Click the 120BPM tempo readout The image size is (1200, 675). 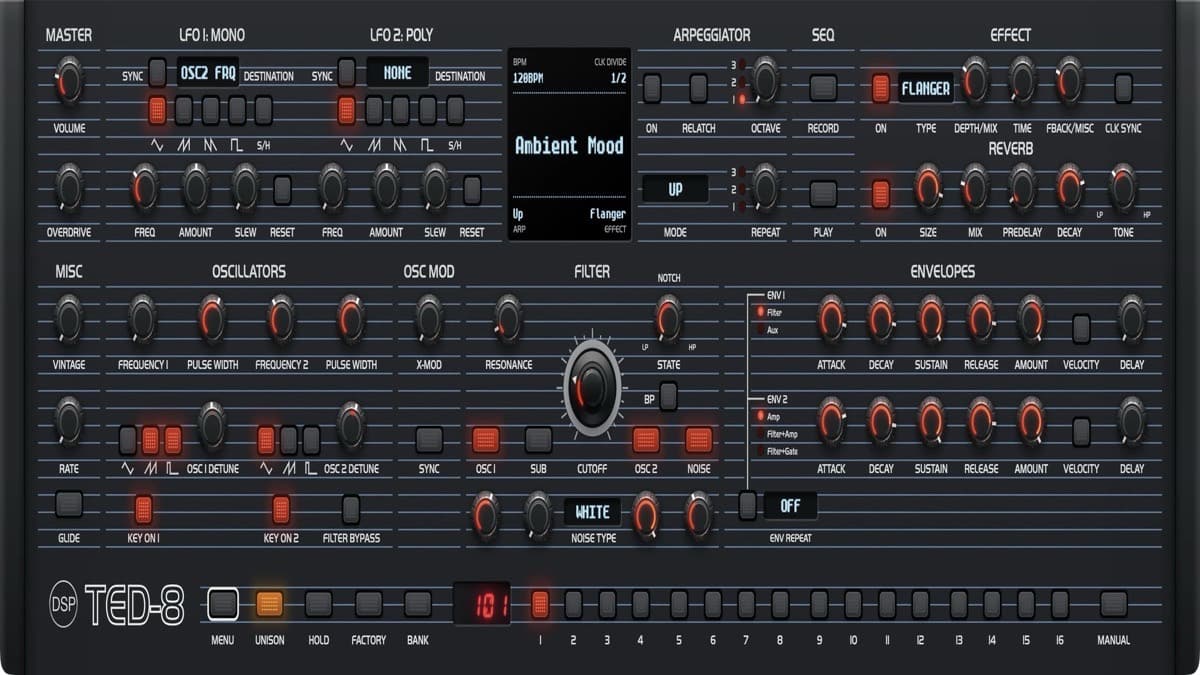click(x=530, y=77)
